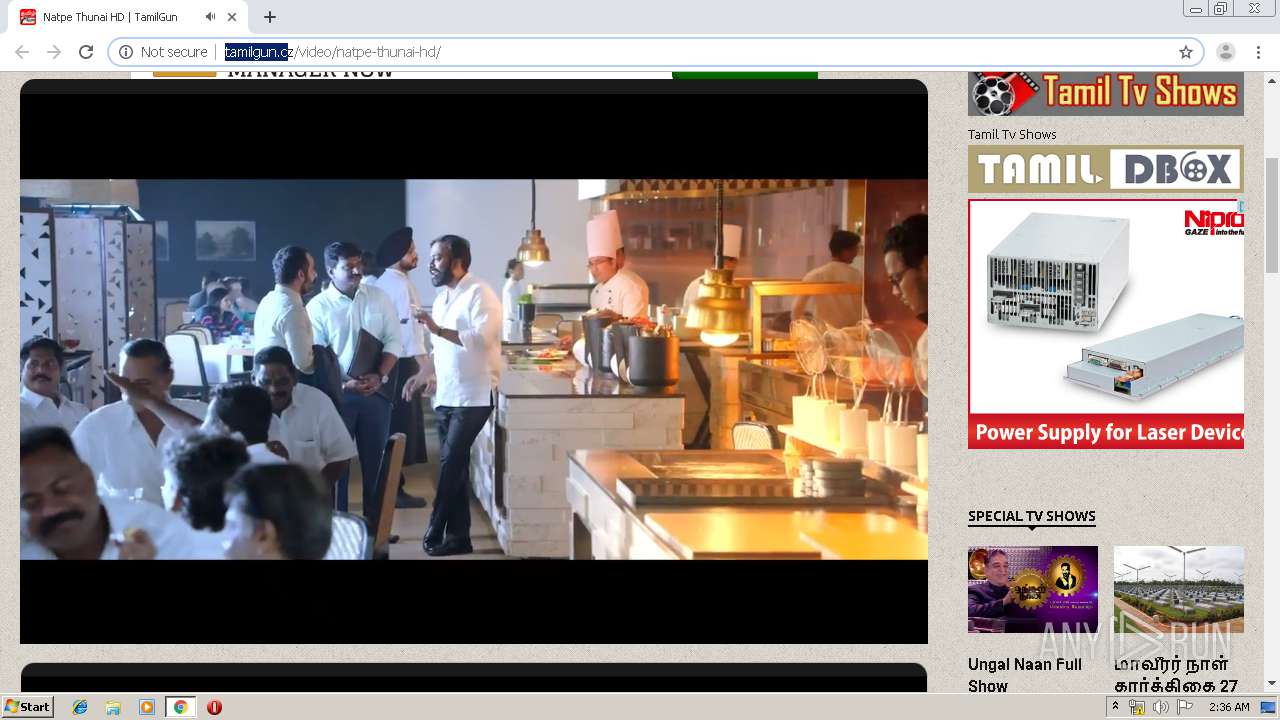The width and height of the screenshot is (1280, 720).
Task: Close the Natpe Thunai HD tab
Action: (x=234, y=17)
